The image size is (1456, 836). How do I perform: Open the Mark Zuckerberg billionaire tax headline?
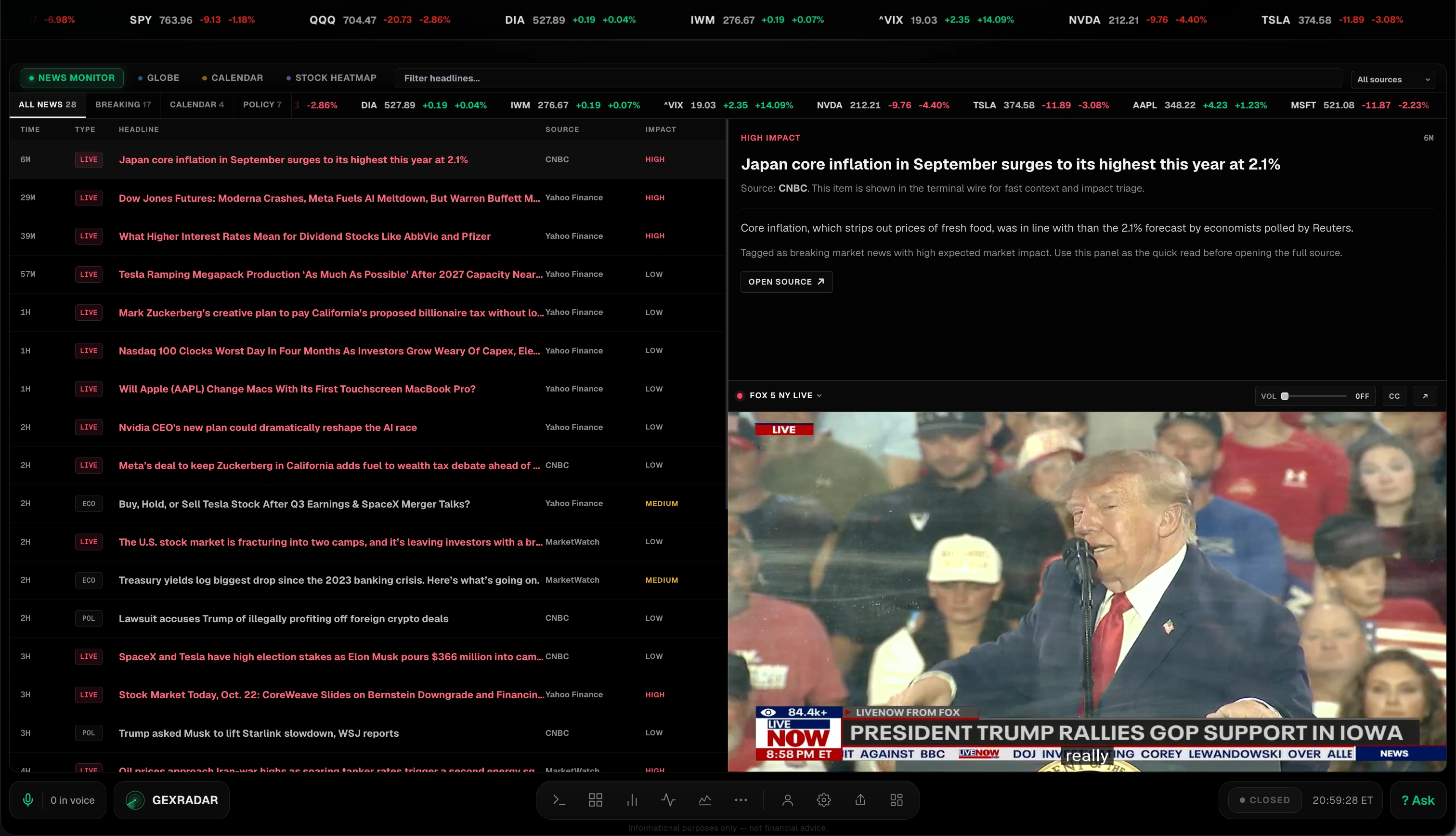point(367,313)
